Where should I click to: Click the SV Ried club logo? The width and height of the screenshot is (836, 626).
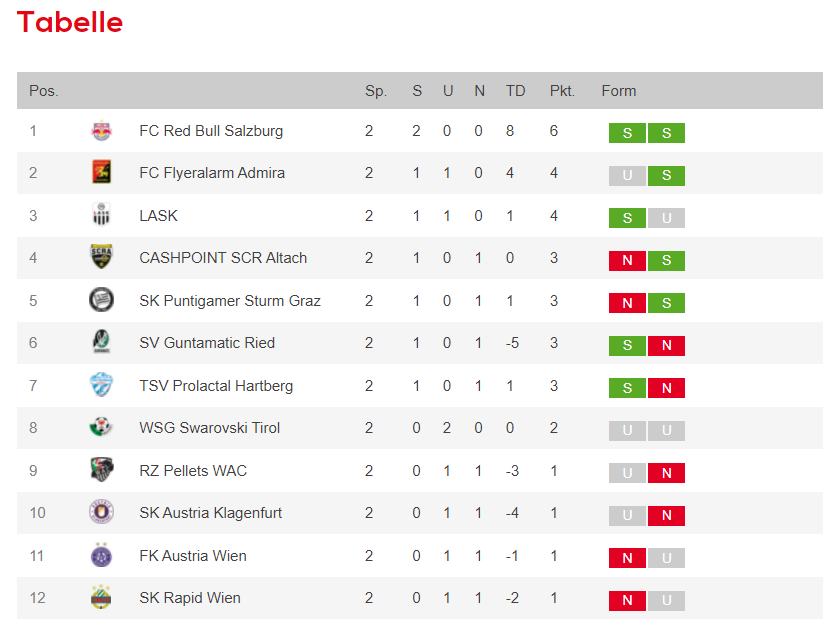click(101, 342)
